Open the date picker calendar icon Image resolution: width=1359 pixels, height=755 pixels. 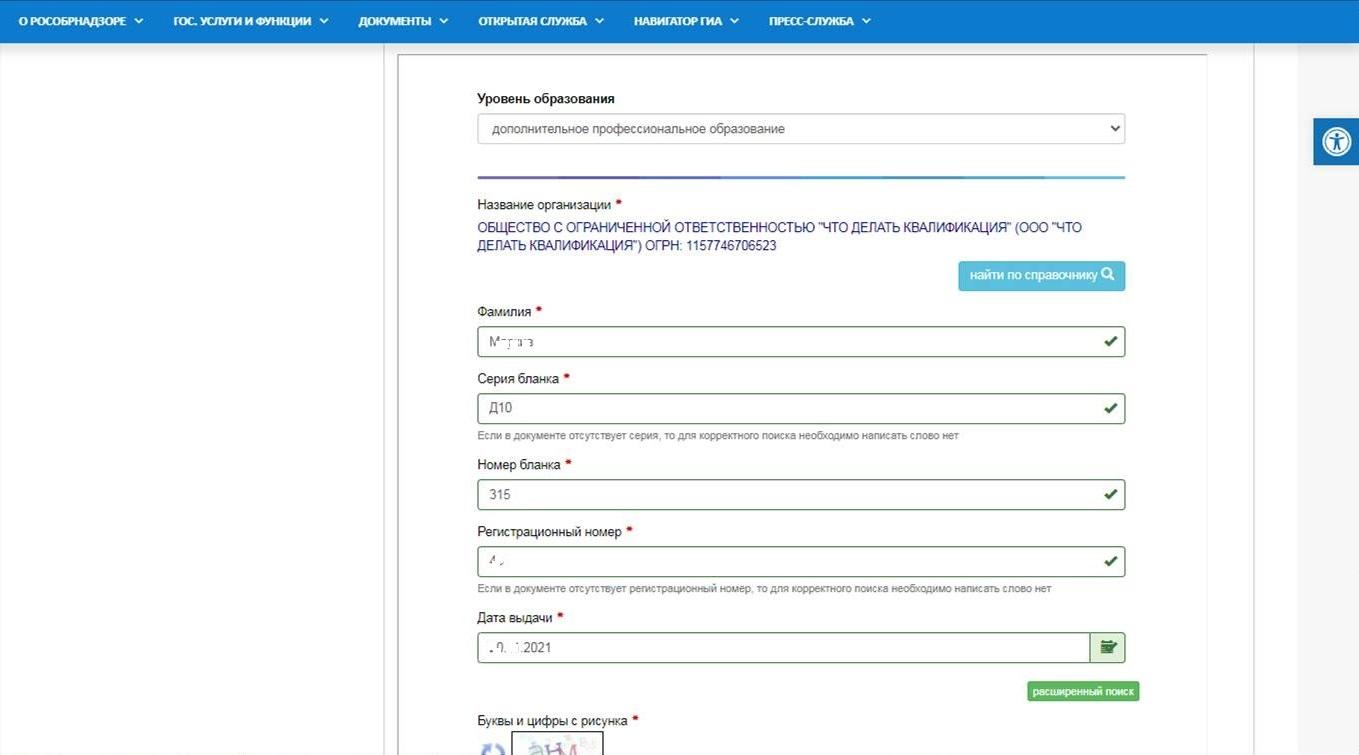pos(1108,648)
